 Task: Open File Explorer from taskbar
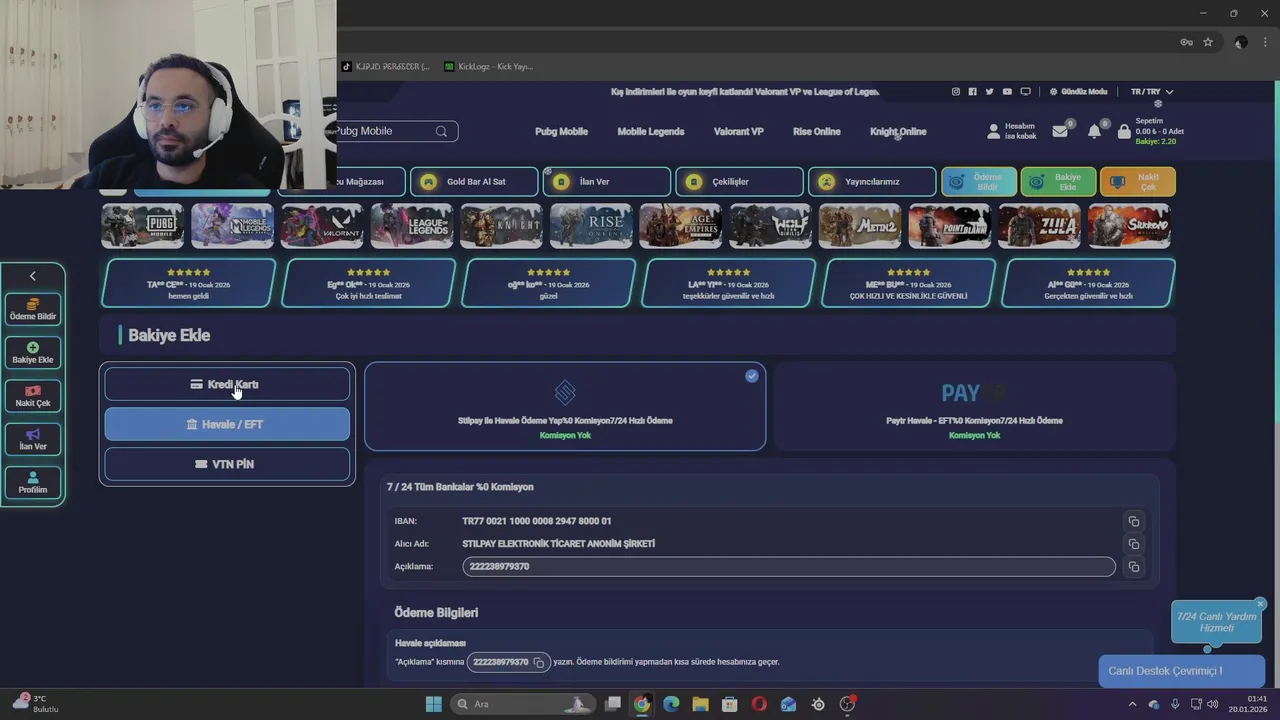pyautogui.click(x=700, y=704)
